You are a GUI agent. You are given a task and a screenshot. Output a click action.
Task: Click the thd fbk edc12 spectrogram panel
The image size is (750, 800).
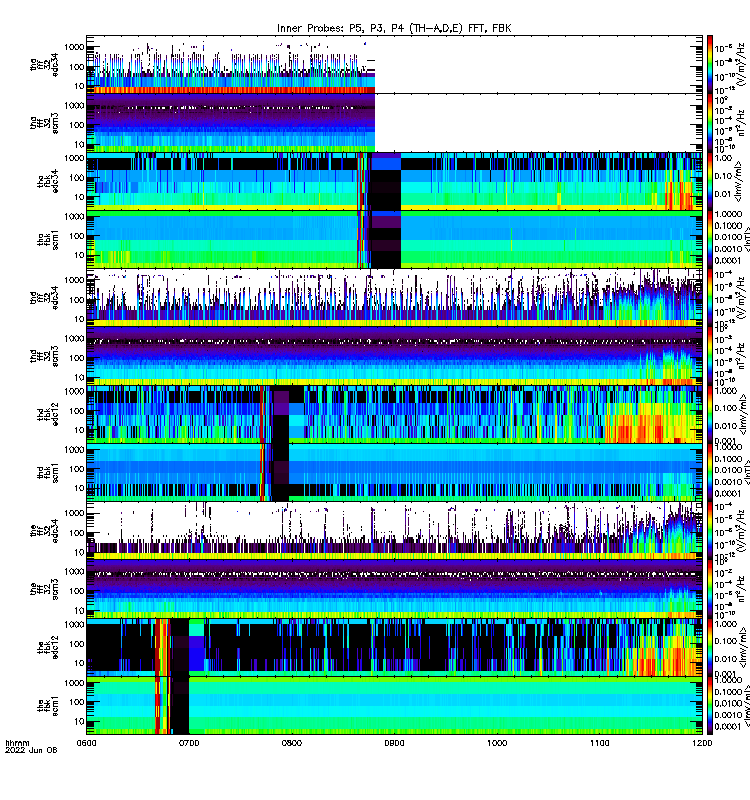pyautogui.click(x=394, y=414)
